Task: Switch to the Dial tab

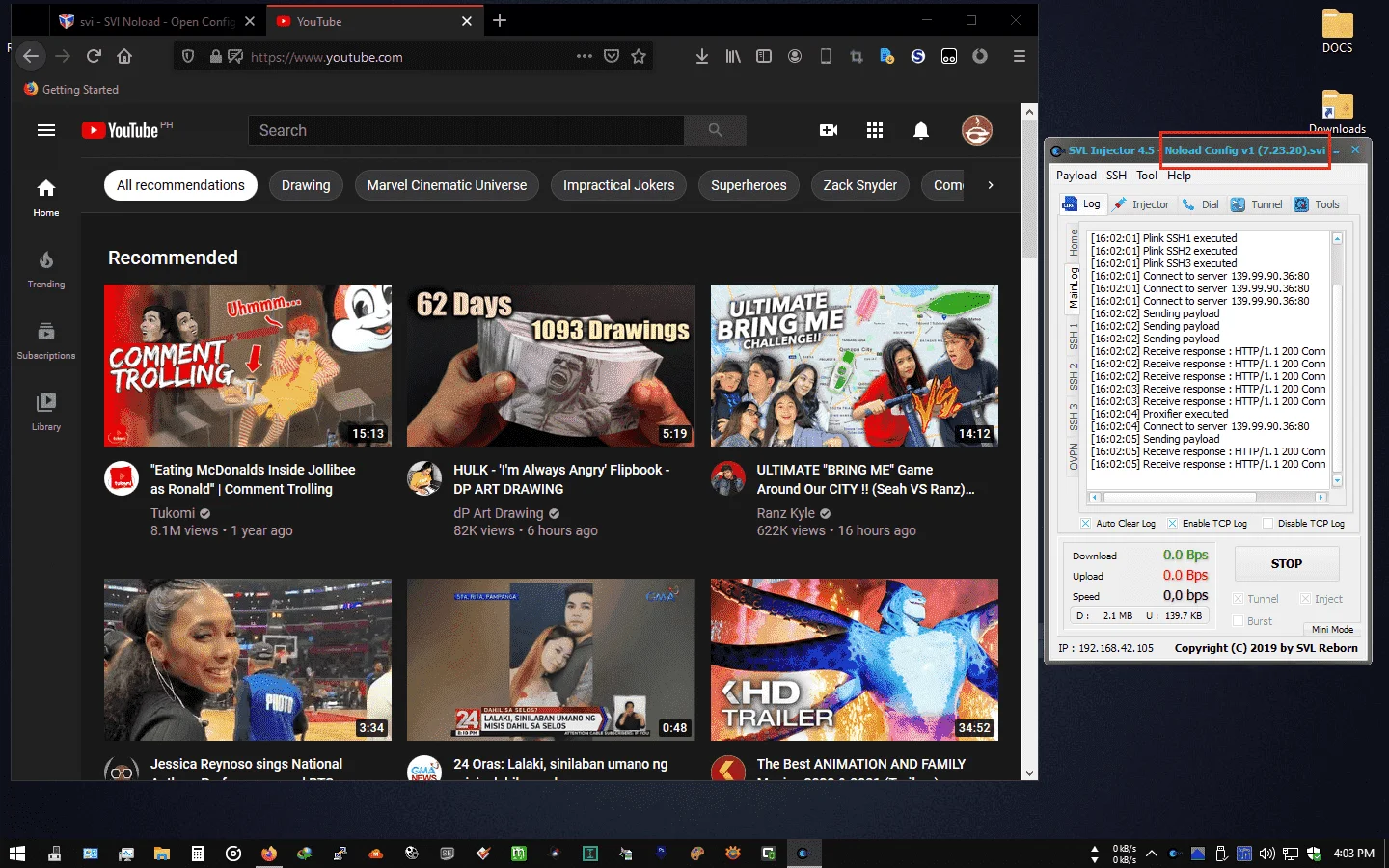Action: click(1201, 204)
